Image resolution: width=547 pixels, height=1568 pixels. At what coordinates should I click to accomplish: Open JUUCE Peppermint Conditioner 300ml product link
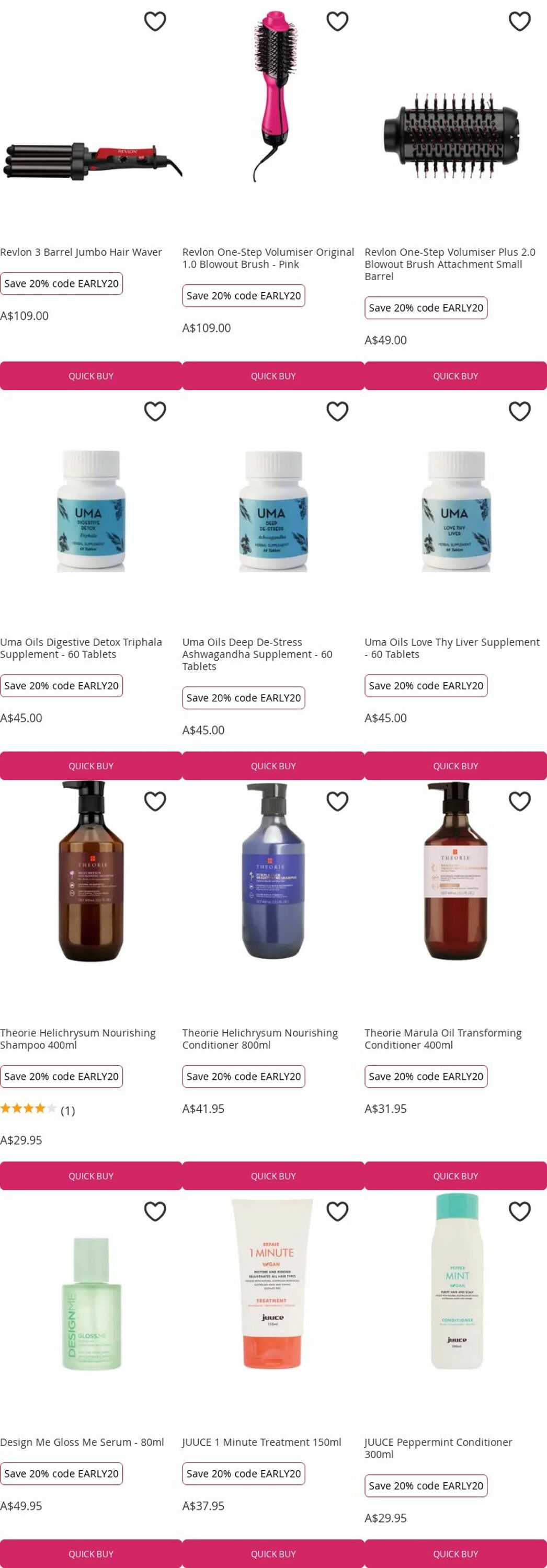pos(438,1449)
